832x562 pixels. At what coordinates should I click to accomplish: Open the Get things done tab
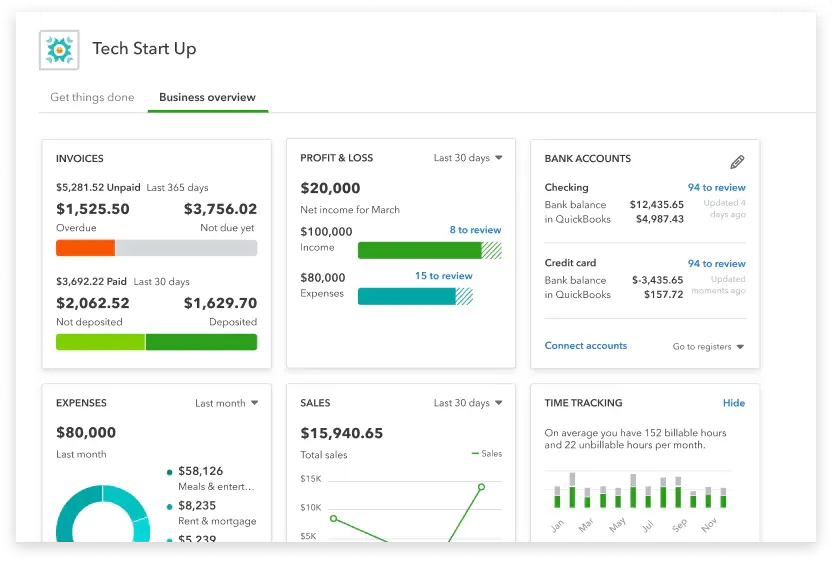pos(92,98)
